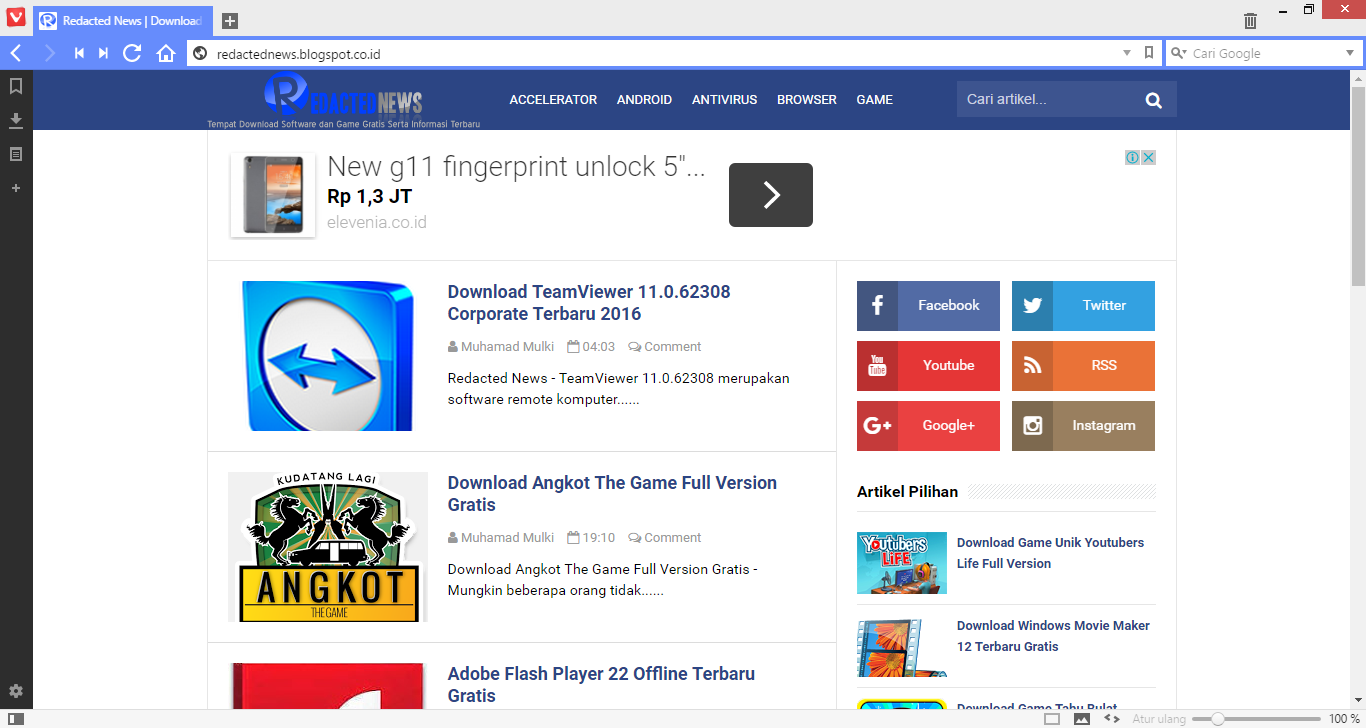The width and height of the screenshot is (1366, 728).
Task: Go back in browser history
Action: click(x=16, y=53)
